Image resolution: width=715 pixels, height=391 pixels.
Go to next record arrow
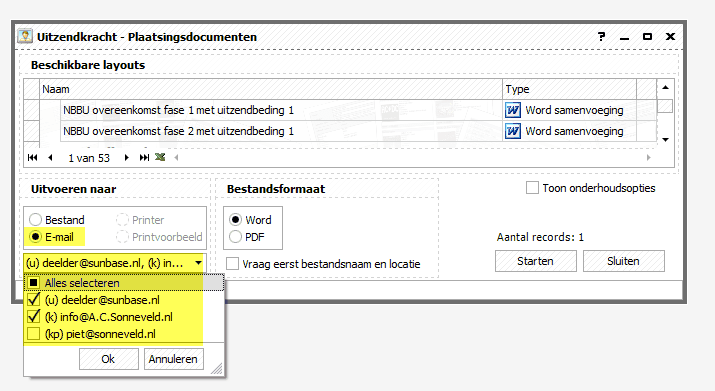pos(126,157)
